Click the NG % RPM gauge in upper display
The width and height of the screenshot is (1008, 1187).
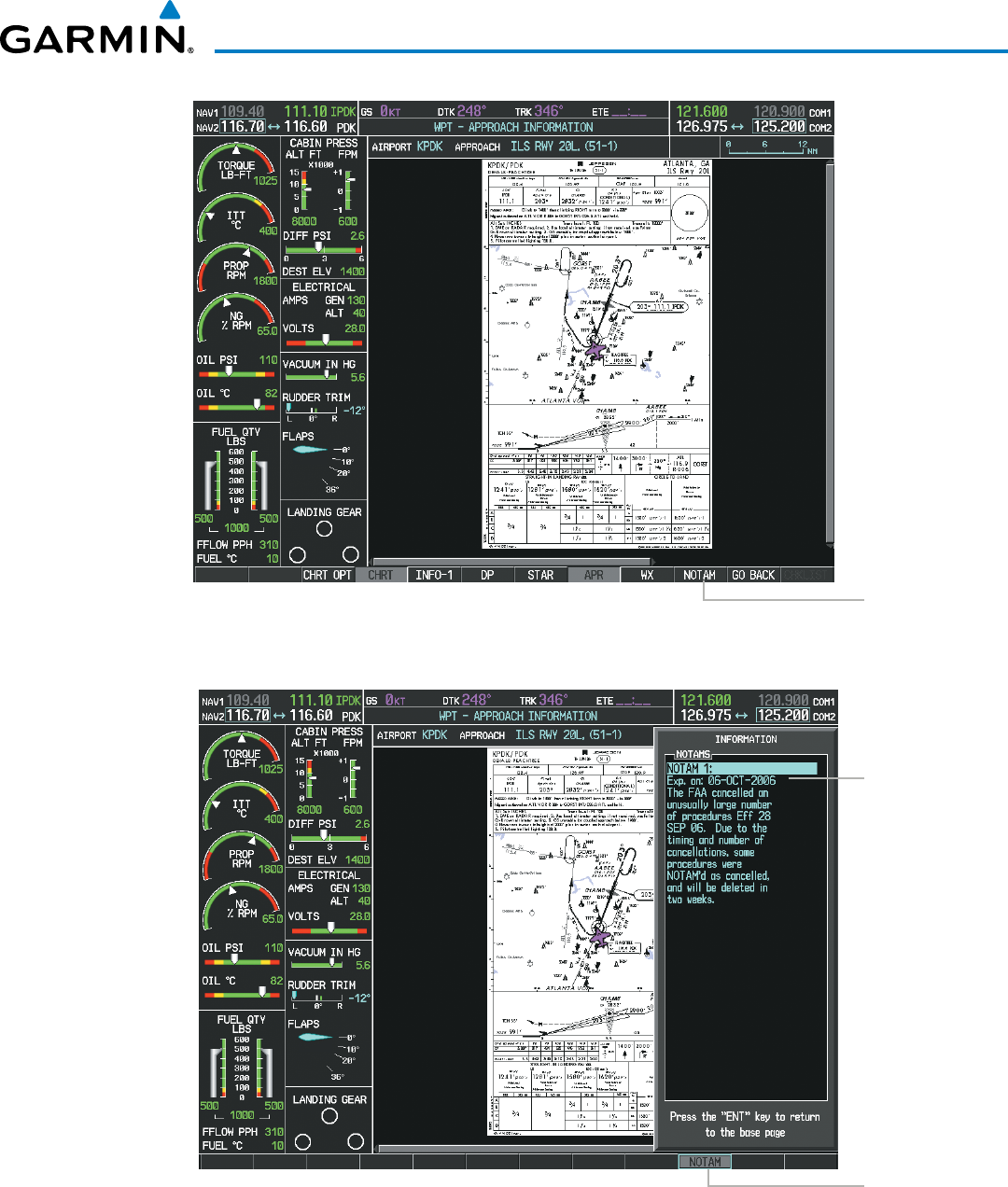coord(236,317)
